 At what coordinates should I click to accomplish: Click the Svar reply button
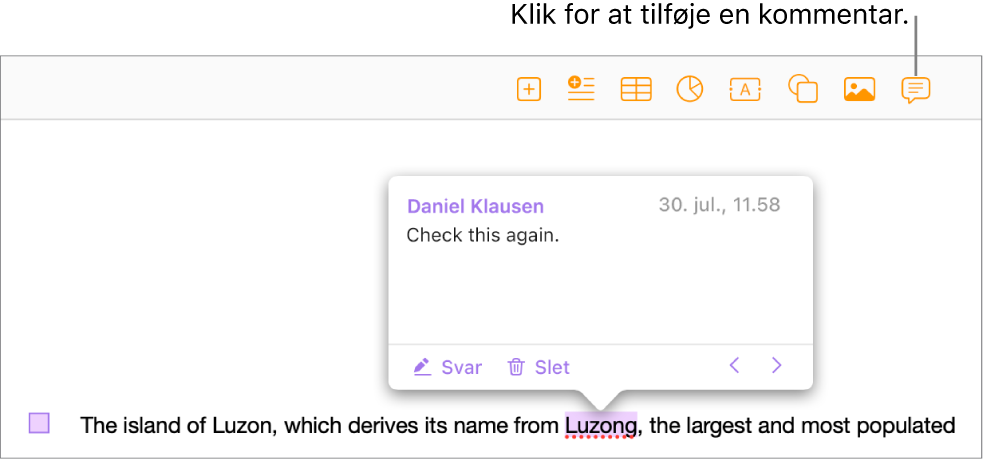point(448,367)
